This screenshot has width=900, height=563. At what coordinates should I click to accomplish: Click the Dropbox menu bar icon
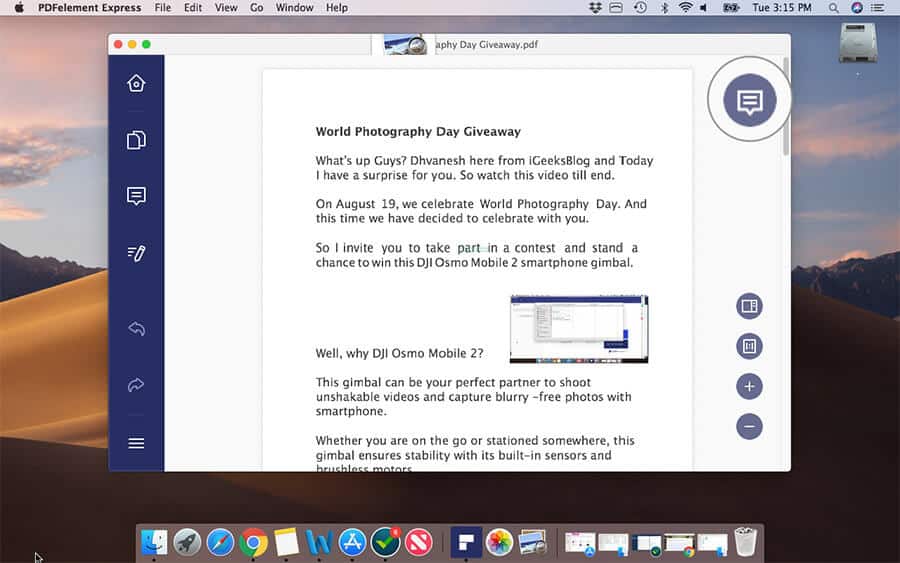coord(595,7)
